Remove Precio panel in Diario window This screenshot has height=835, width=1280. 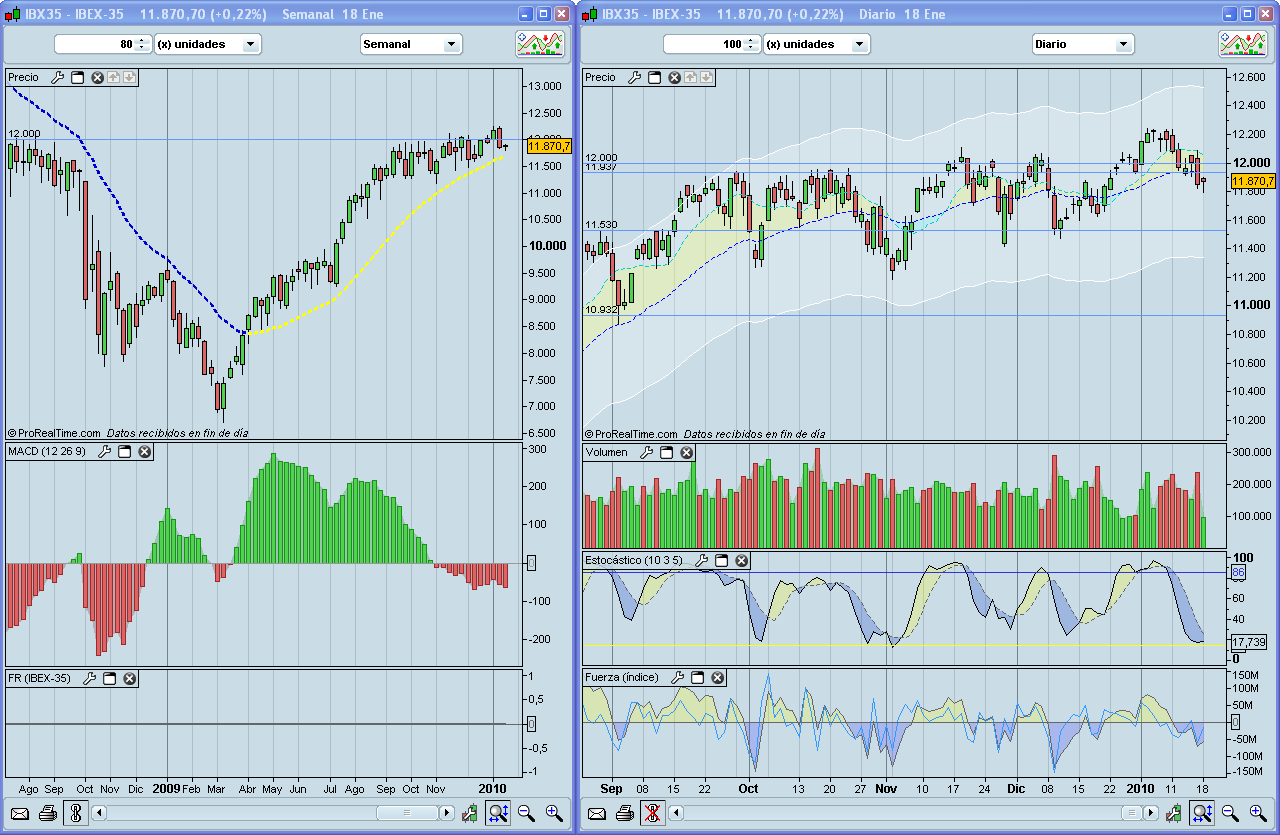click(675, 77)
